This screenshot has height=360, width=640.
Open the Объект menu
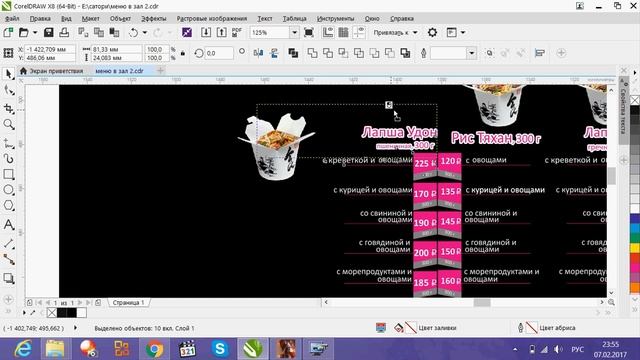(120, 18)
